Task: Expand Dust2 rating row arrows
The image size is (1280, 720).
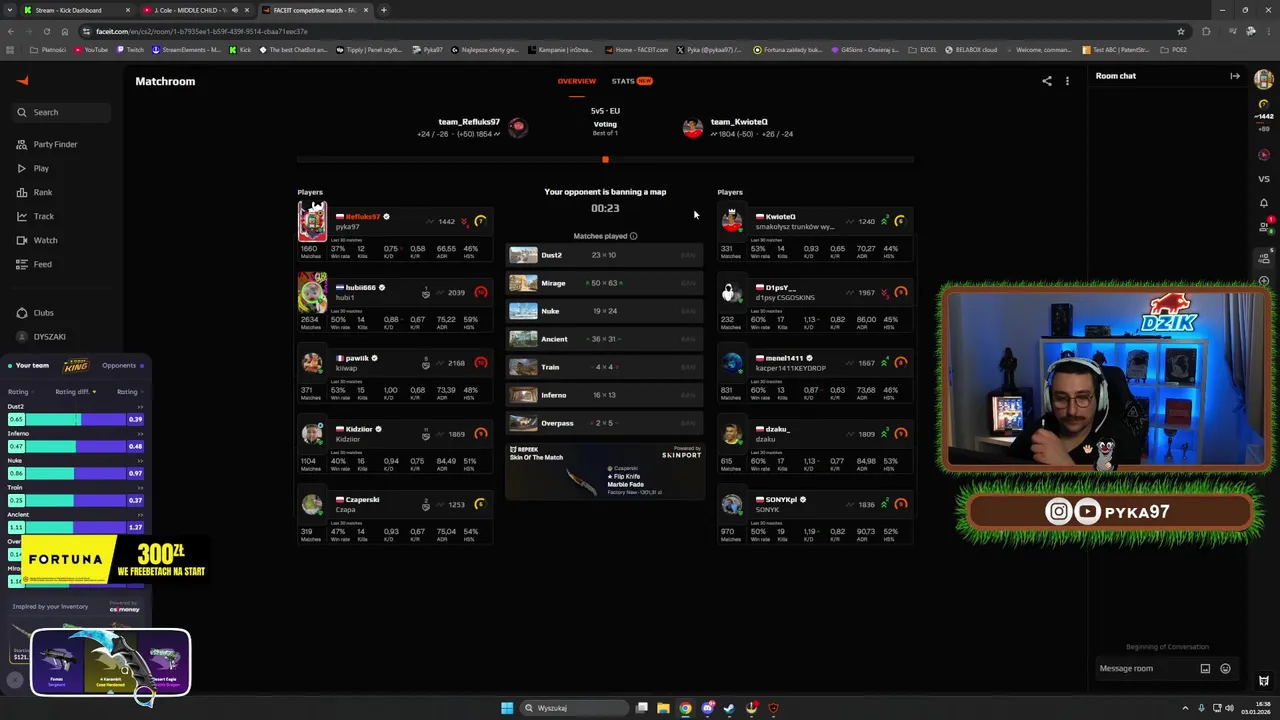Action: click(x=140, y=407)
